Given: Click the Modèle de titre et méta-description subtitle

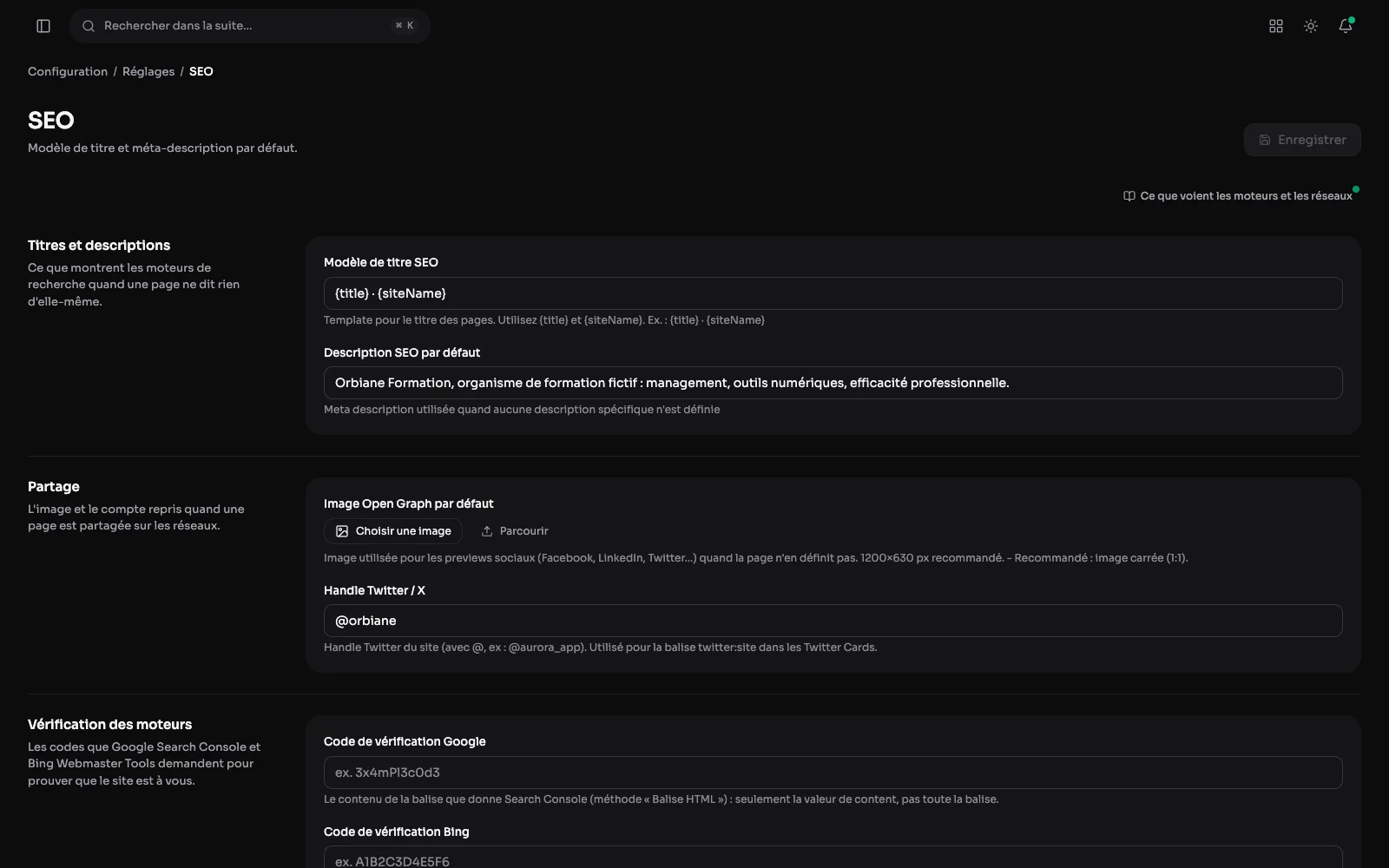Looking at the screenshot, I should [x=162, y=148].
